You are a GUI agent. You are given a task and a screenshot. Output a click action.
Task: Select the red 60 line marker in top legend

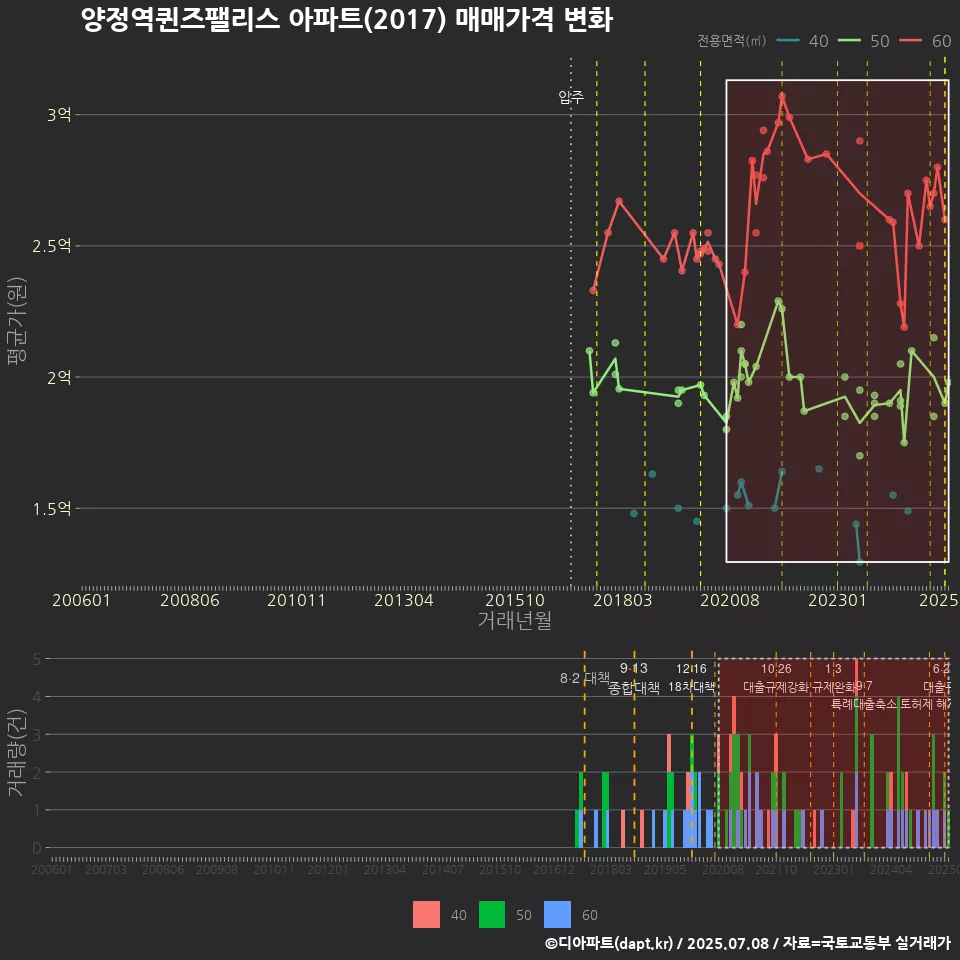pyautogui.click(x=910, y=41)
